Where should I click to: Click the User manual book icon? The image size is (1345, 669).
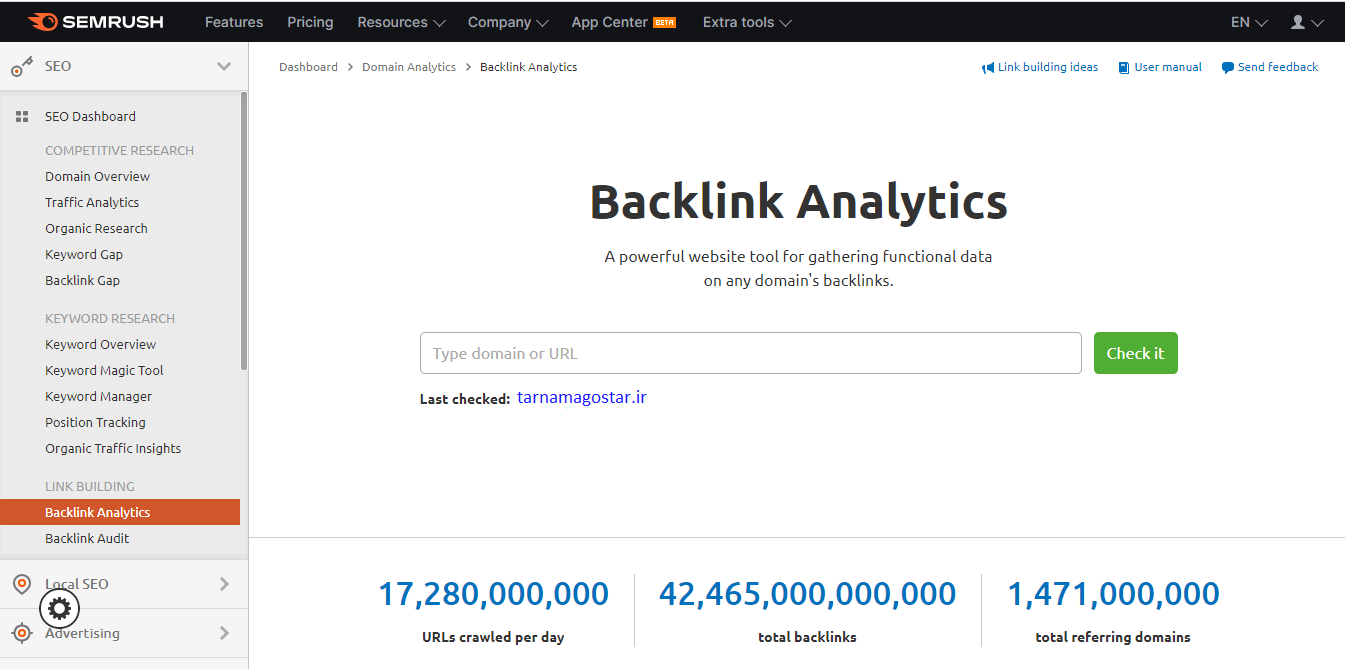tap(1124, 68)
